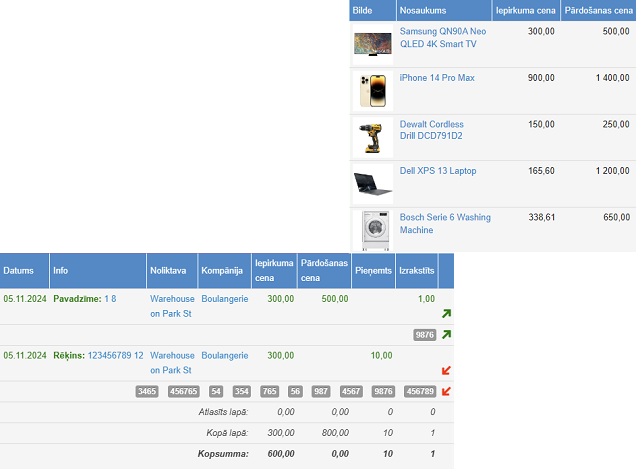The image size is (636, 469).
Task: Click serial badge 3465
Action: pos(147,392)
